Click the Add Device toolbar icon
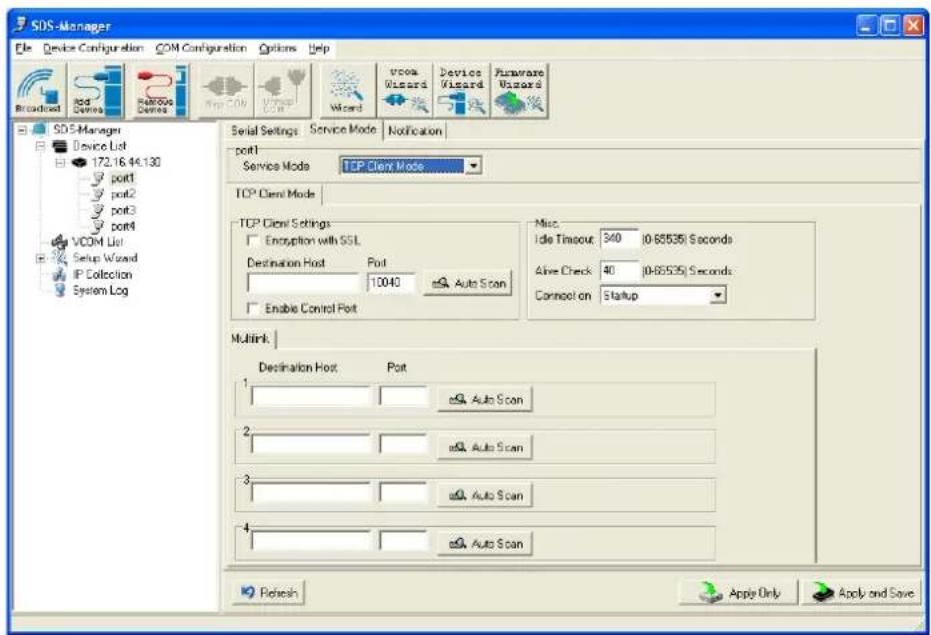Screen dimensions: 931x635 [95, 91]
